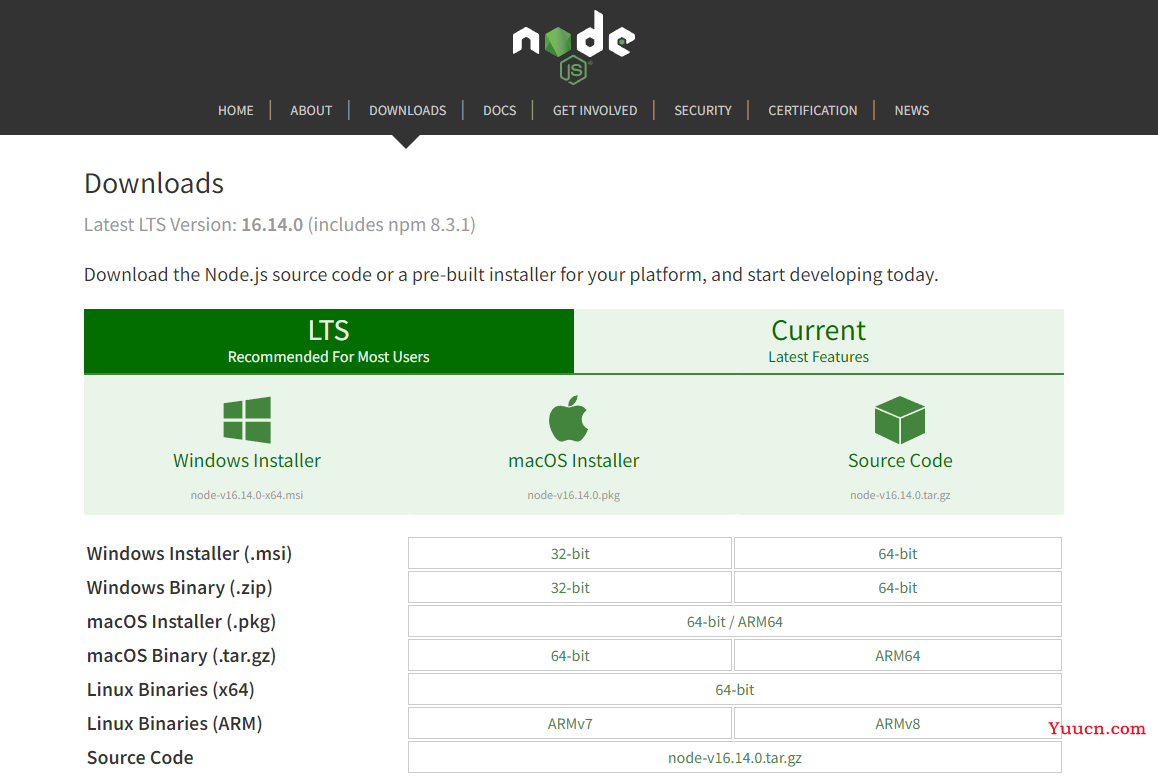Download Linux Binaries (x64) 64-bit
Screen dimensions: 1158x783
(734, 689)
